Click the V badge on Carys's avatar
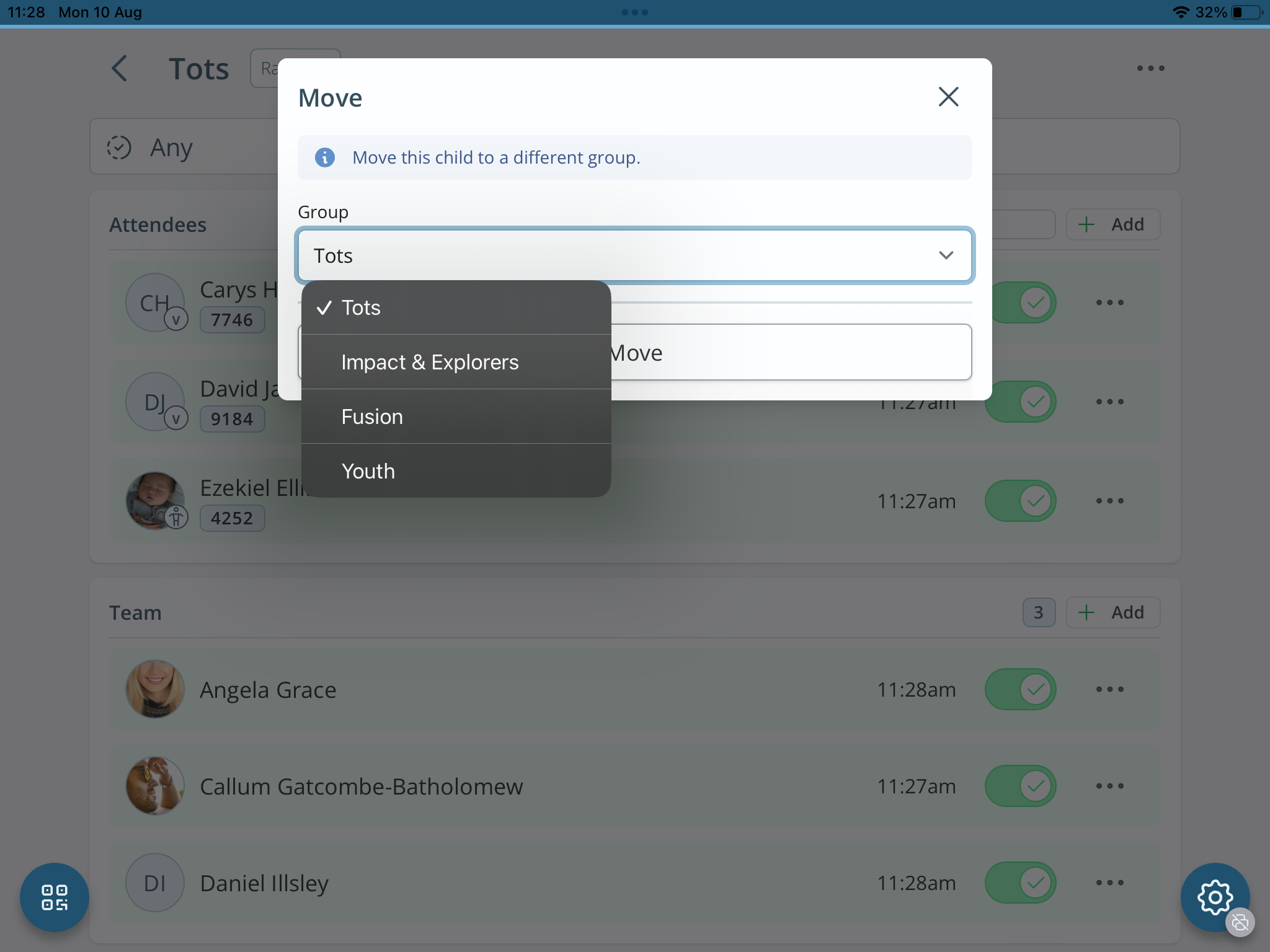 (x=176, y=319)
